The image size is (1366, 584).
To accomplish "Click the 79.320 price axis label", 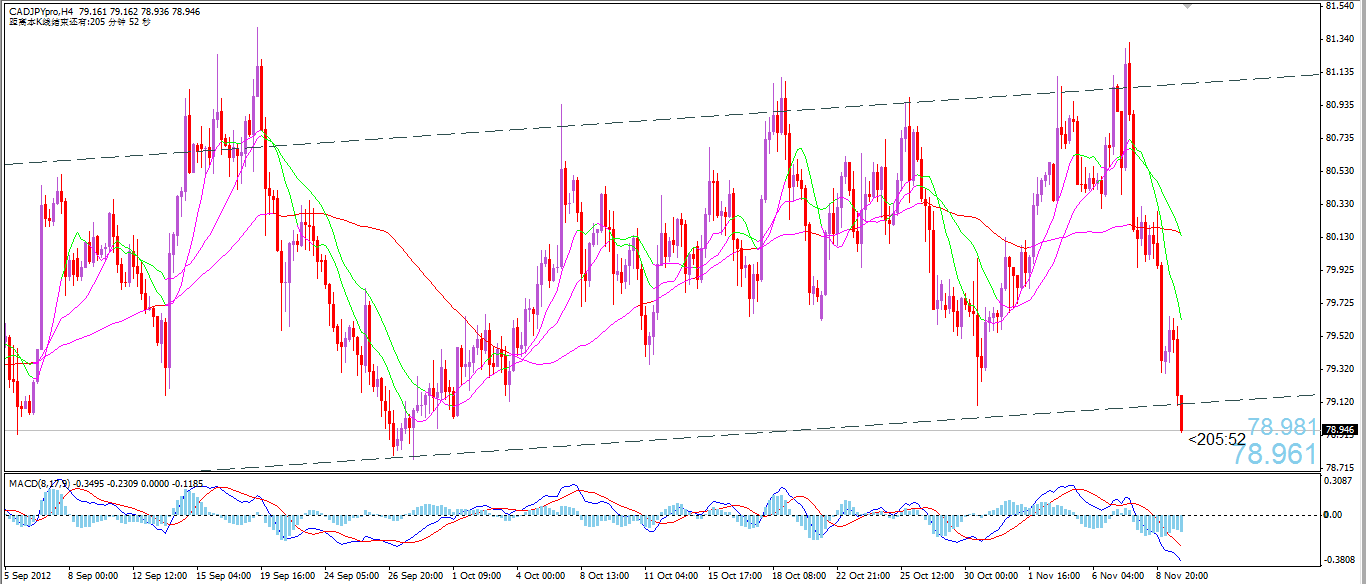I will pyautogui.click(x=1340, y=369).
